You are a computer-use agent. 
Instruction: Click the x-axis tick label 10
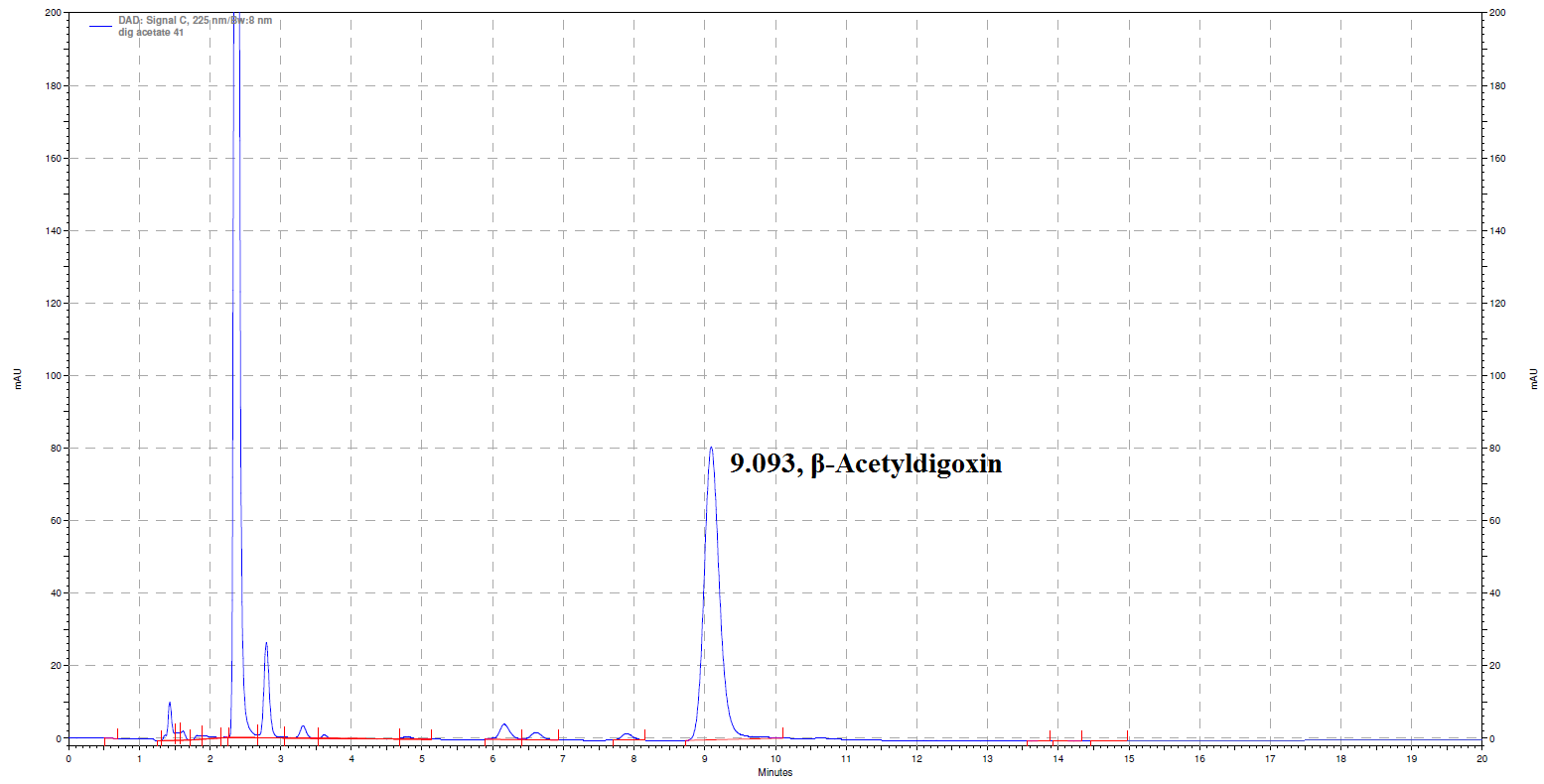tap(775, 758)
